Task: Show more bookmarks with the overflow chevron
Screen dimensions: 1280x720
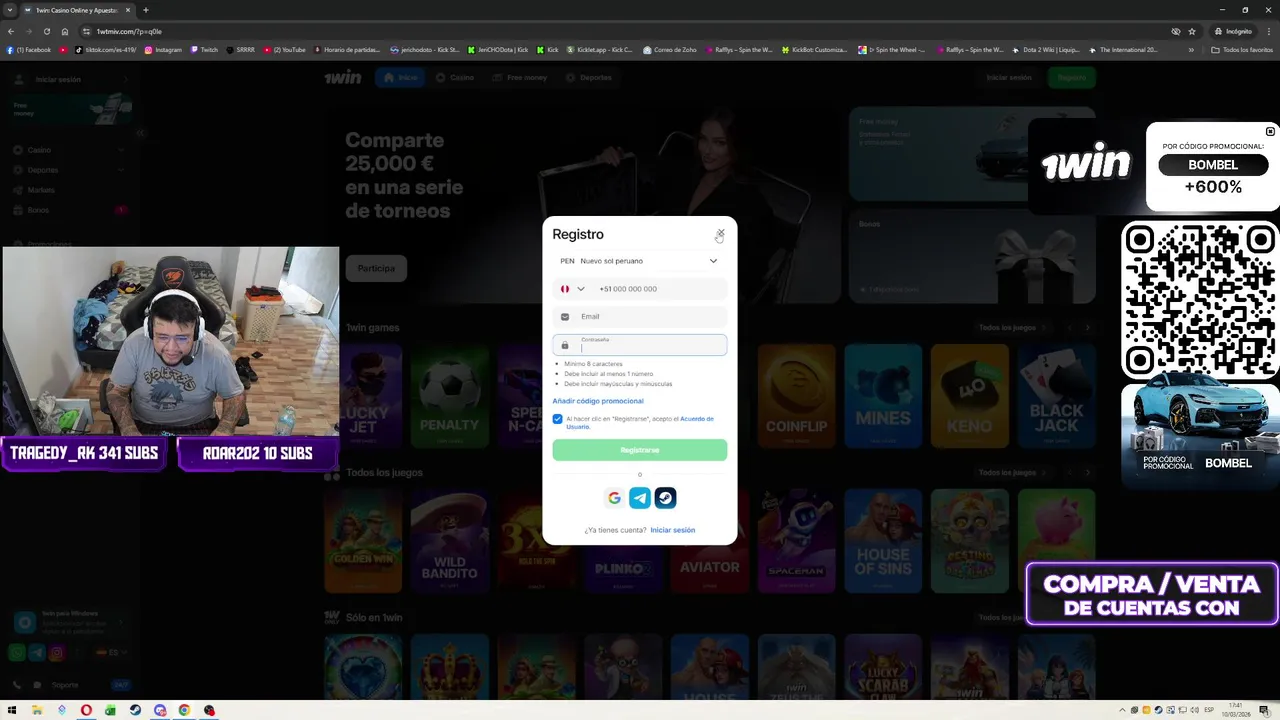Action: 1191,50
